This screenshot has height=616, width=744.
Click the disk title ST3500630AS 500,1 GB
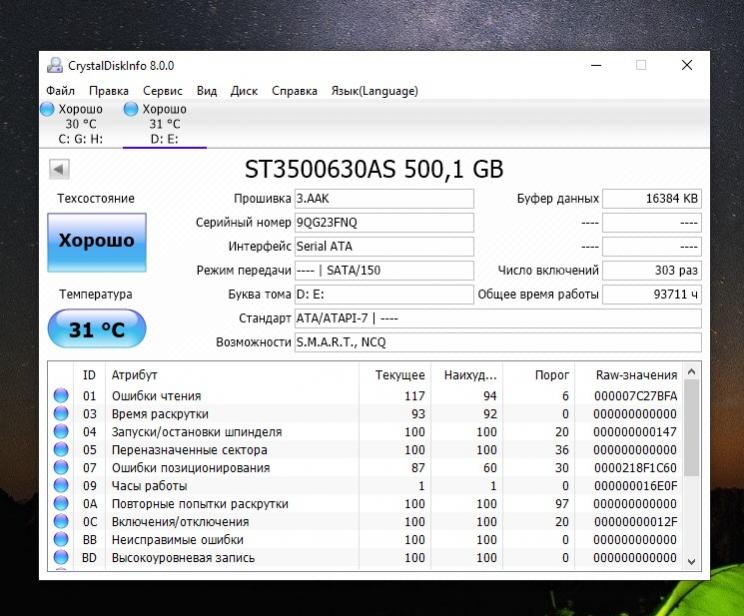374,169
